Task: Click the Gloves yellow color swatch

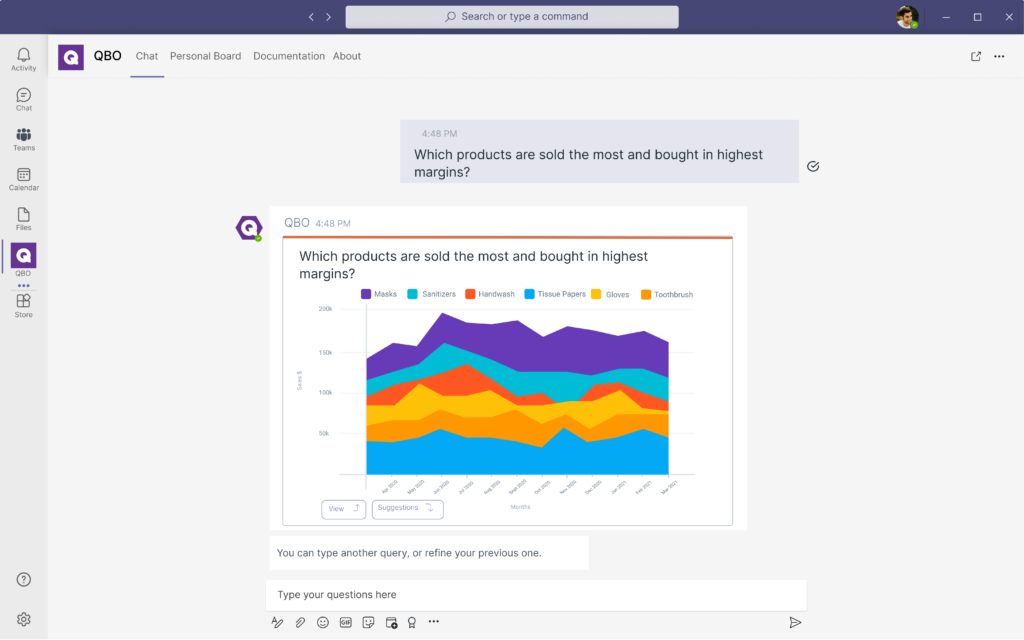Action: click(597, 294)
